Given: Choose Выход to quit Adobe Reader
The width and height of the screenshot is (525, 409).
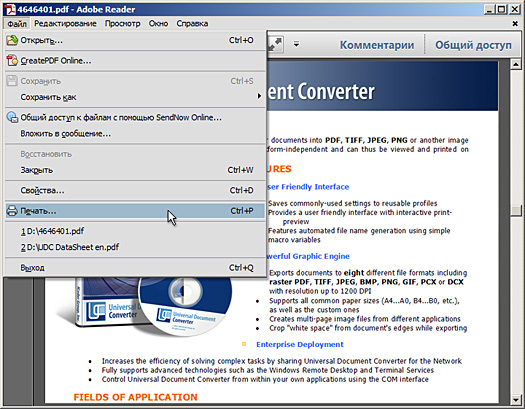Looking at the screenshot, I should click(x=135, y=267).
